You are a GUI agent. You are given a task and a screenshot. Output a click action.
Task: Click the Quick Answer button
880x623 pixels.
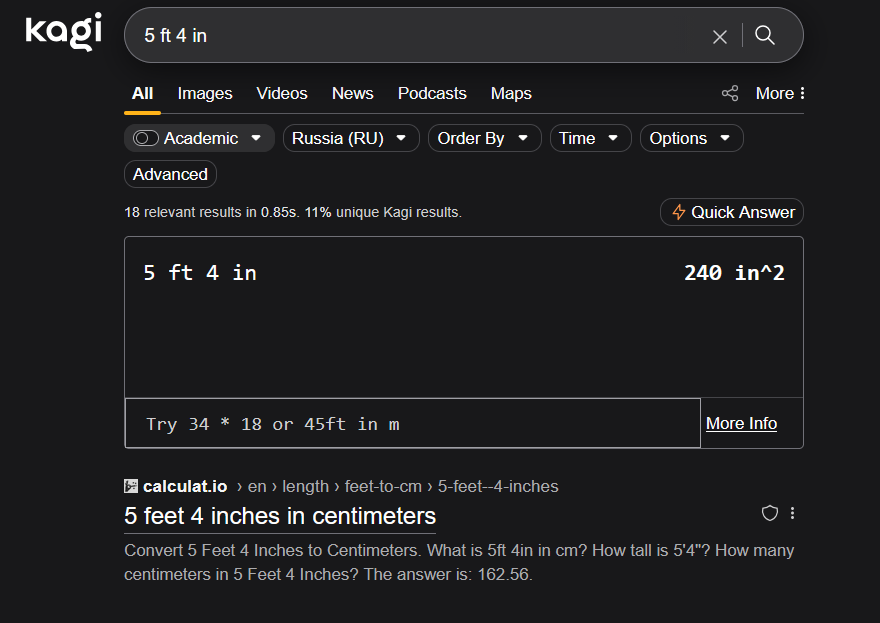tap(732, 212)
